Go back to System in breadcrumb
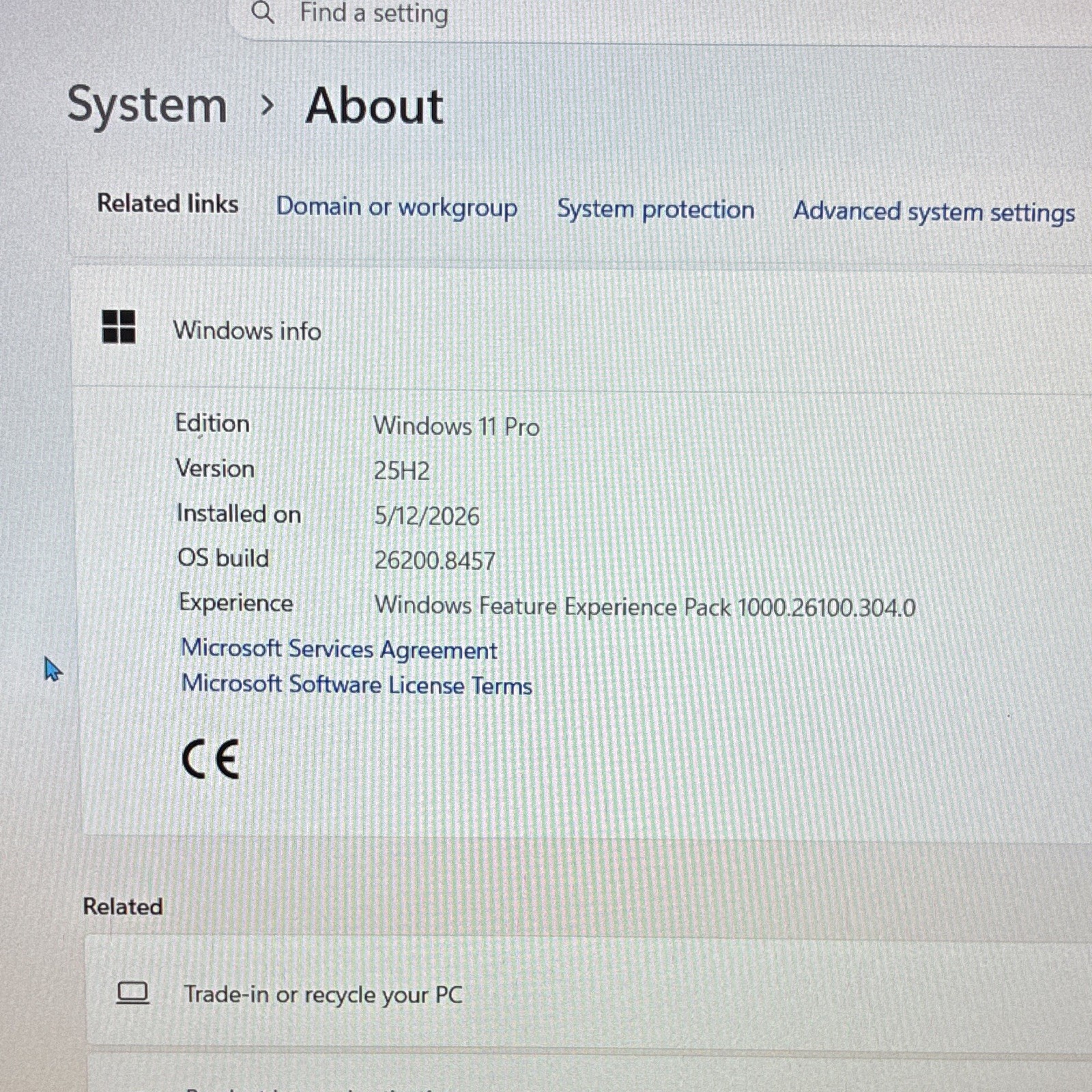1092x1092 pixels. 147,106
